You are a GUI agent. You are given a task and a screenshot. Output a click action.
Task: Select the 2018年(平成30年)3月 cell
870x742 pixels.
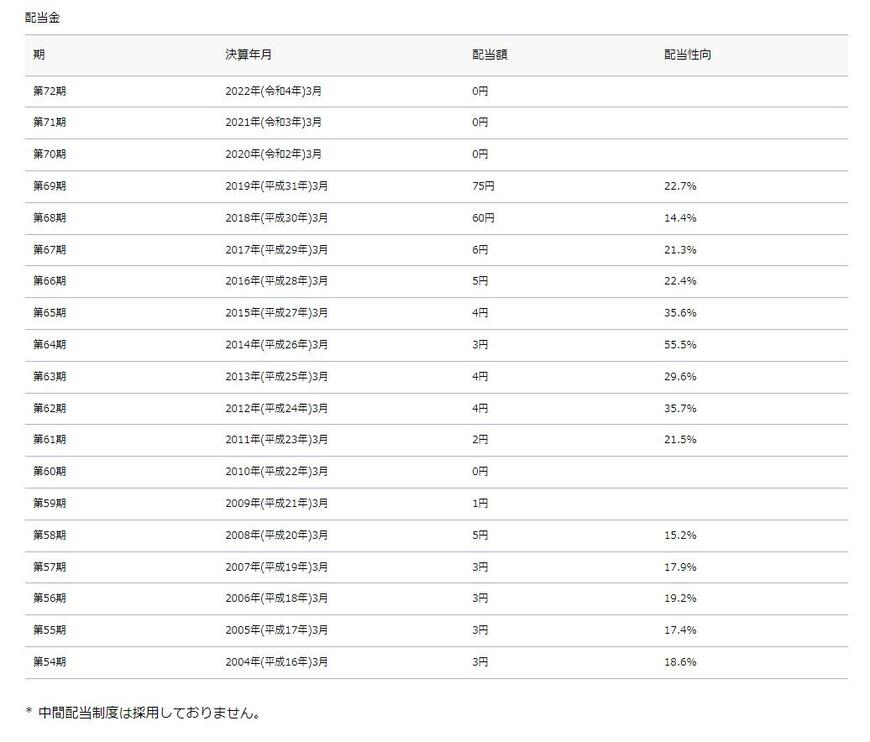276,218
